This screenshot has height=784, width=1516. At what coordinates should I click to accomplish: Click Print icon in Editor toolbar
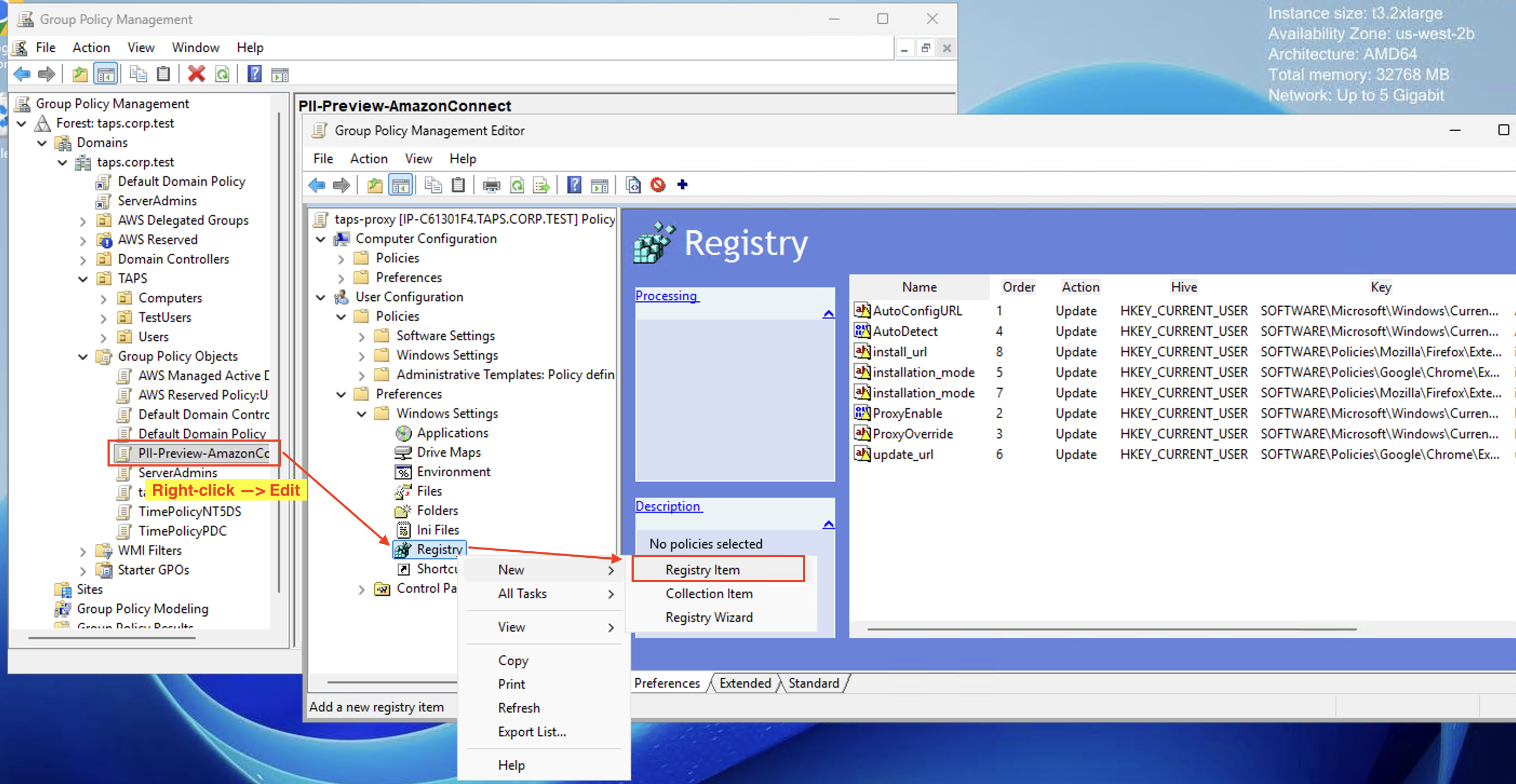click(492, 185)
